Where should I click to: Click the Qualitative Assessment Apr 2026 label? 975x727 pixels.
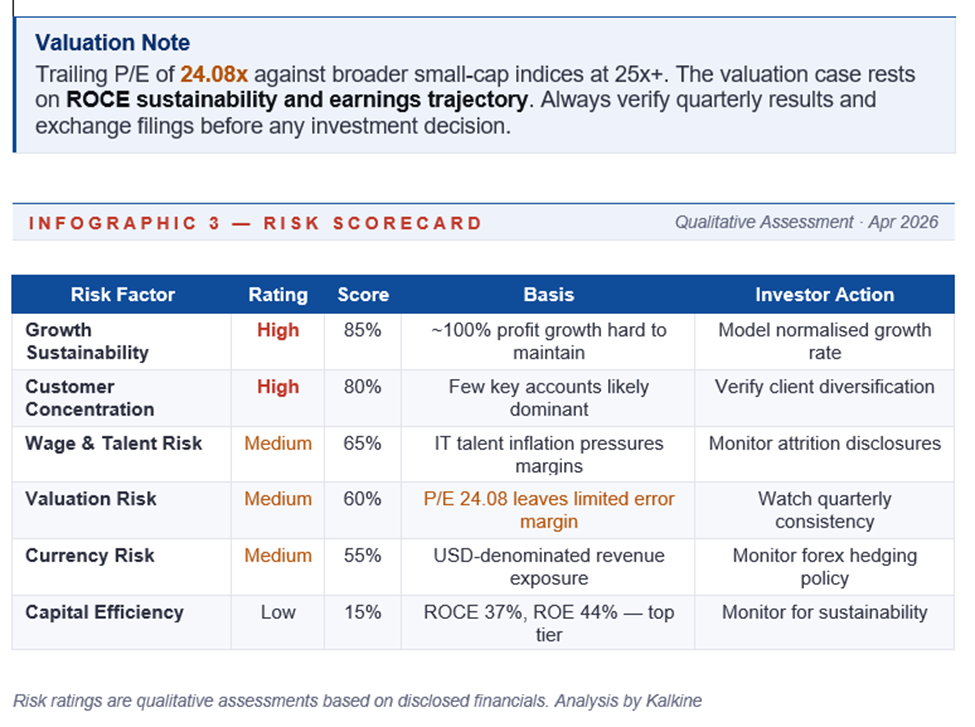click(x=806, y=222)
